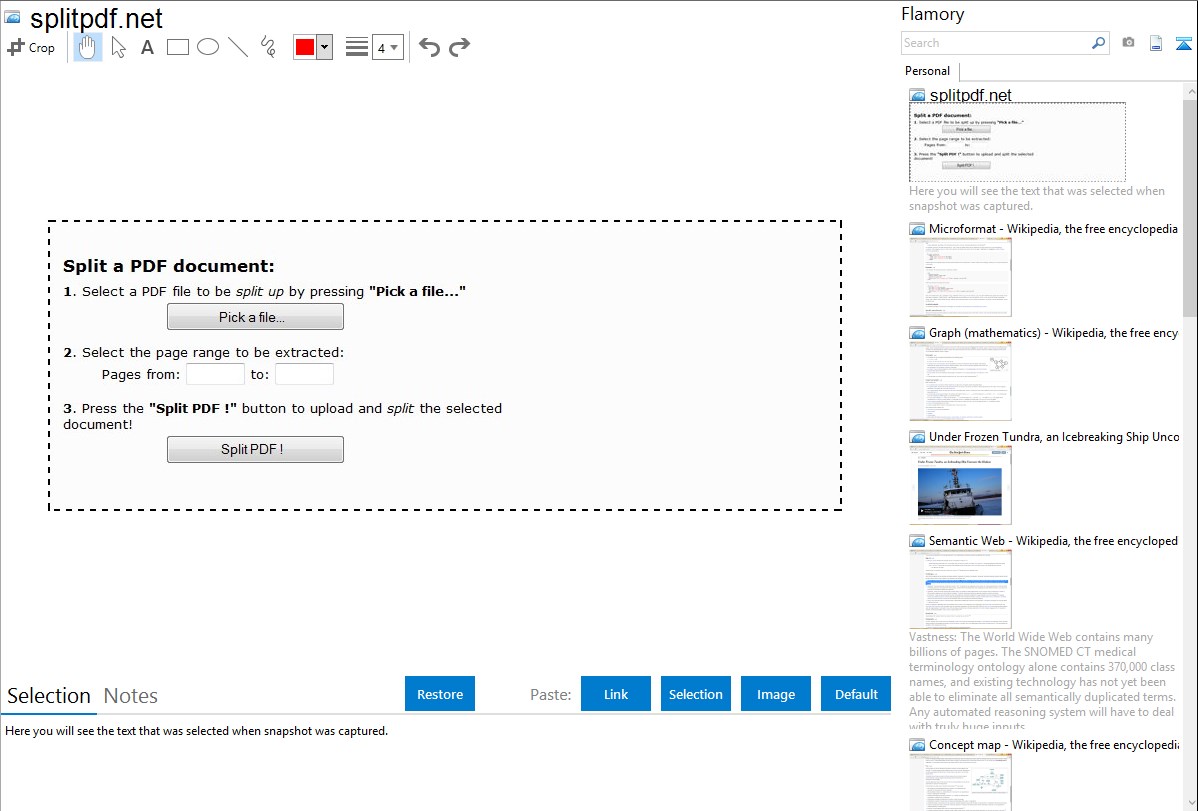Click the icon beside splitpdf.net sidebar title

coord(917,95)
